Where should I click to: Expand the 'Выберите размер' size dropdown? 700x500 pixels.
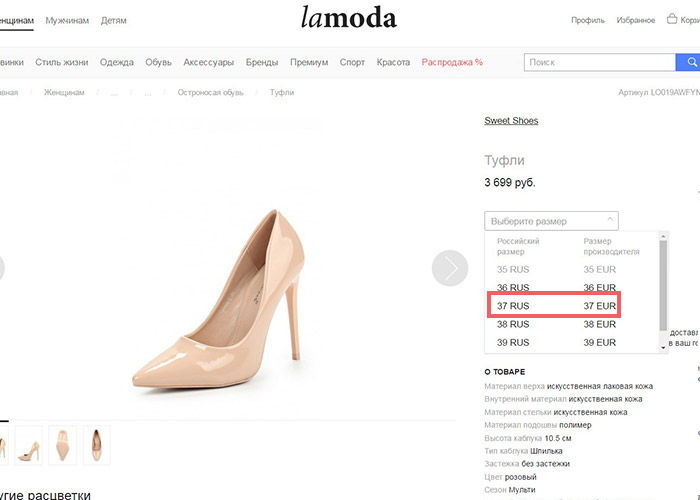tap(551, 221)
